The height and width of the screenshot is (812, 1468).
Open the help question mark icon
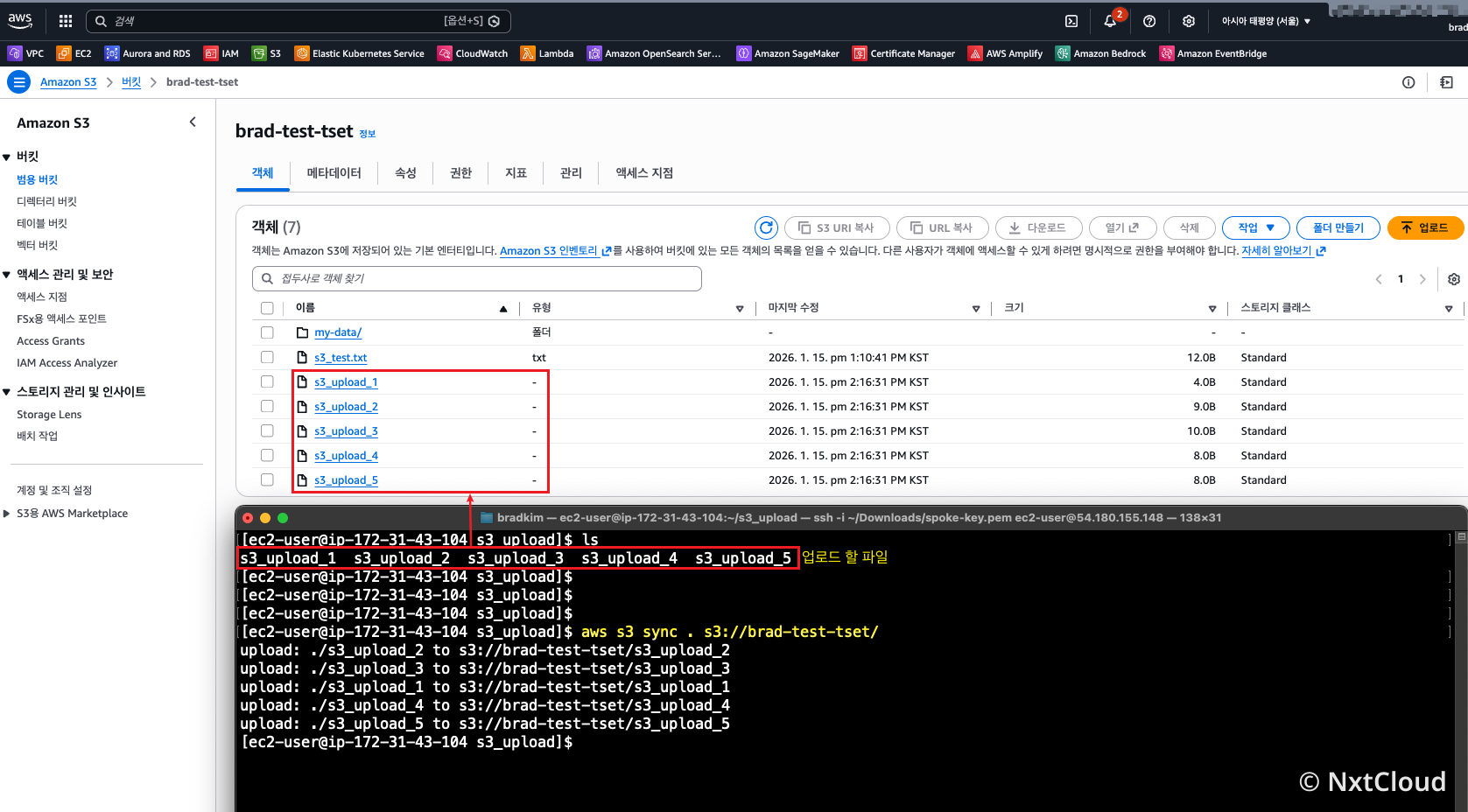point(1149,21)
